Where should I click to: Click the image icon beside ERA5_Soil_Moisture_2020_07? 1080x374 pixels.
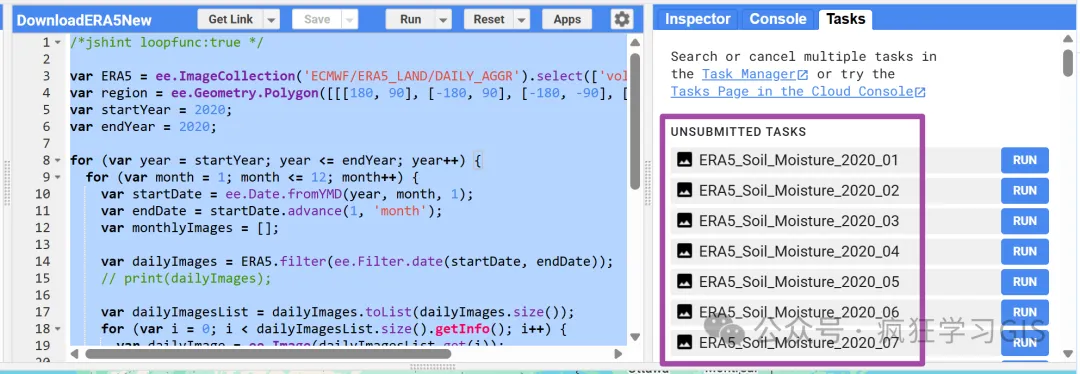684,342
